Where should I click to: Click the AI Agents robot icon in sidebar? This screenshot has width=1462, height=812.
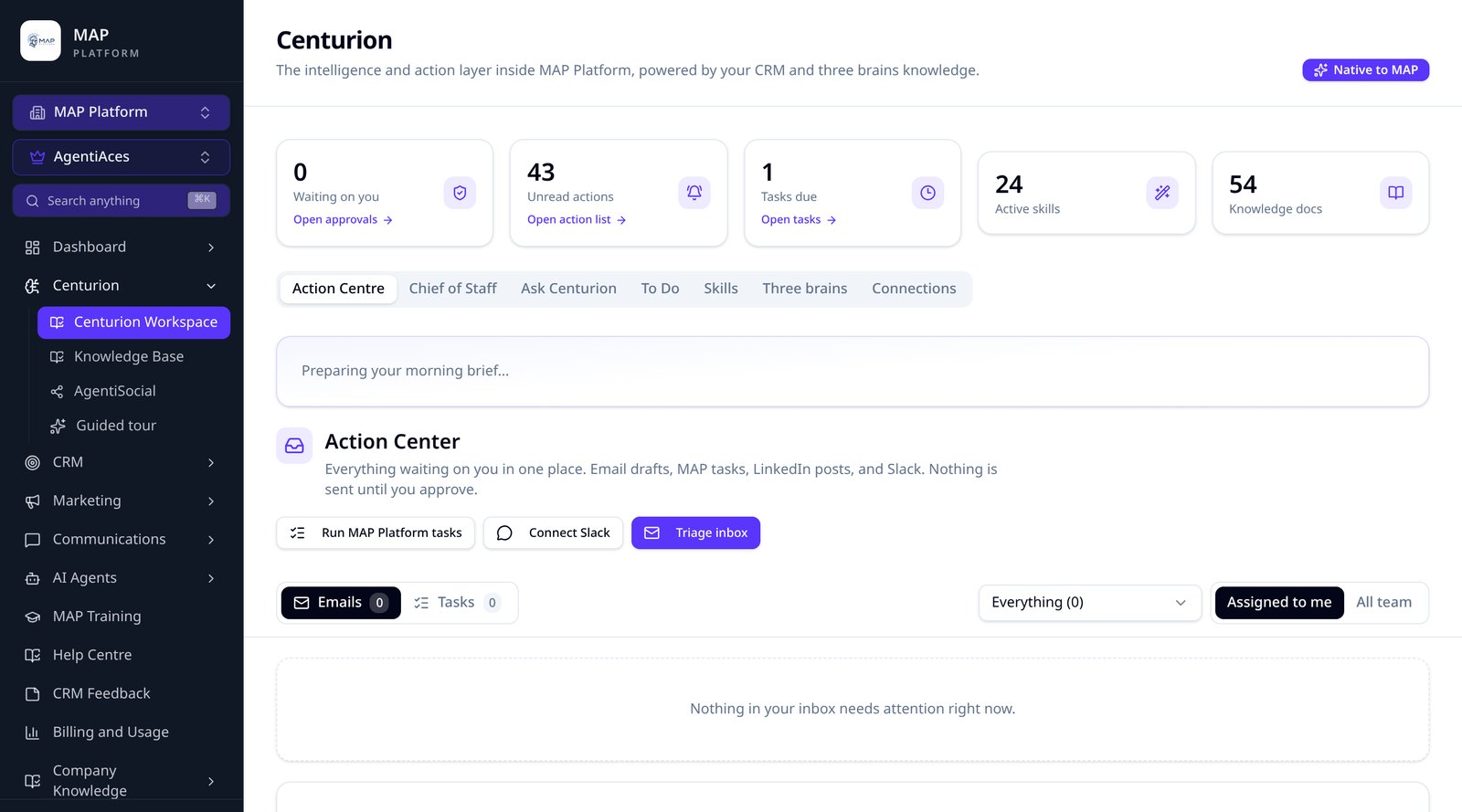point(33,578)
